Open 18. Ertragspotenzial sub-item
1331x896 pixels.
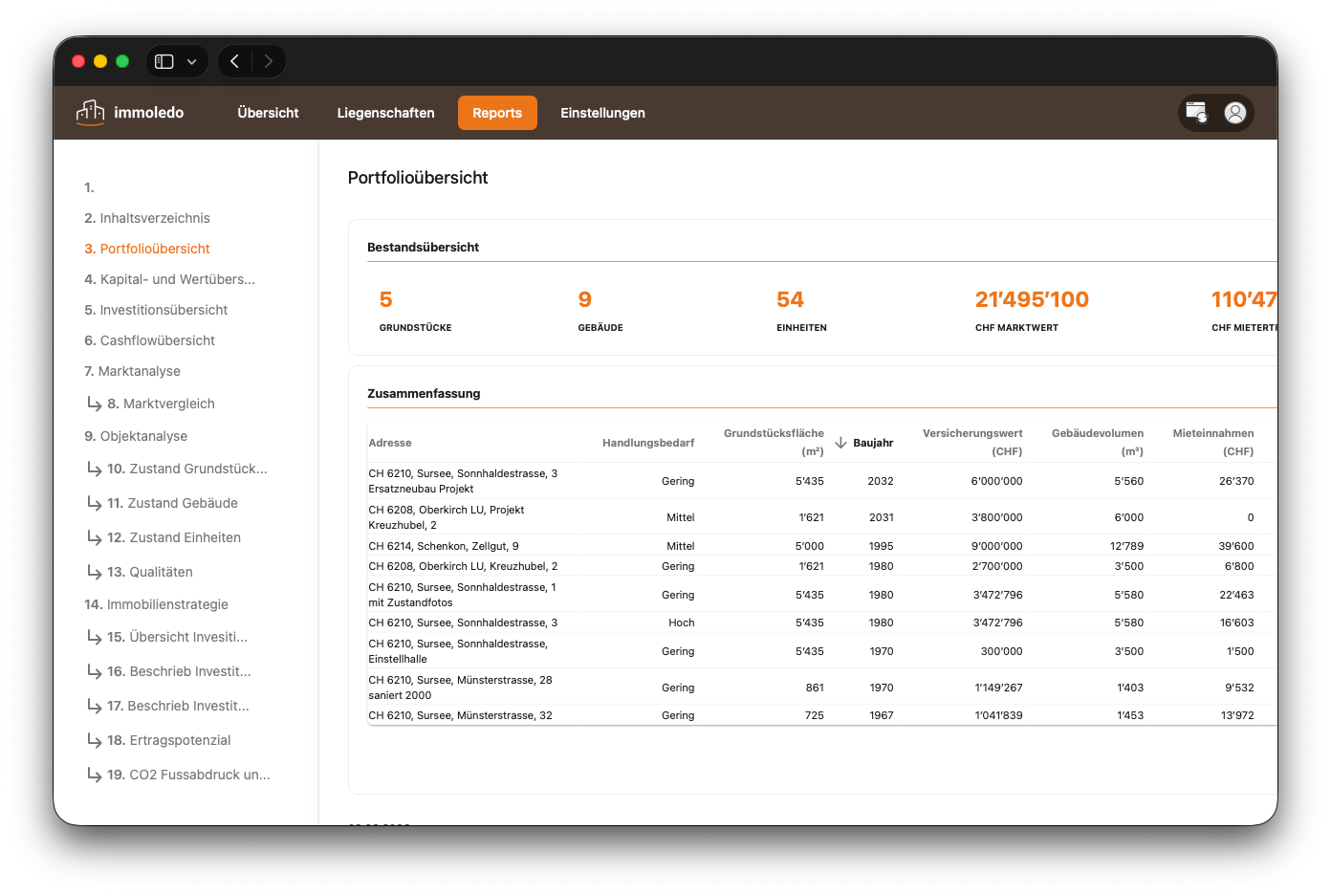[x=169, y=740]
